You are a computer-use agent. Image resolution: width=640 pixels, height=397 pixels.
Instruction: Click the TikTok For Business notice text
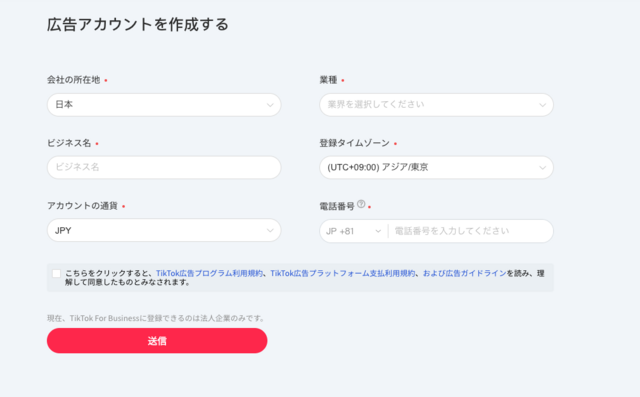click(x=156, y=318)
